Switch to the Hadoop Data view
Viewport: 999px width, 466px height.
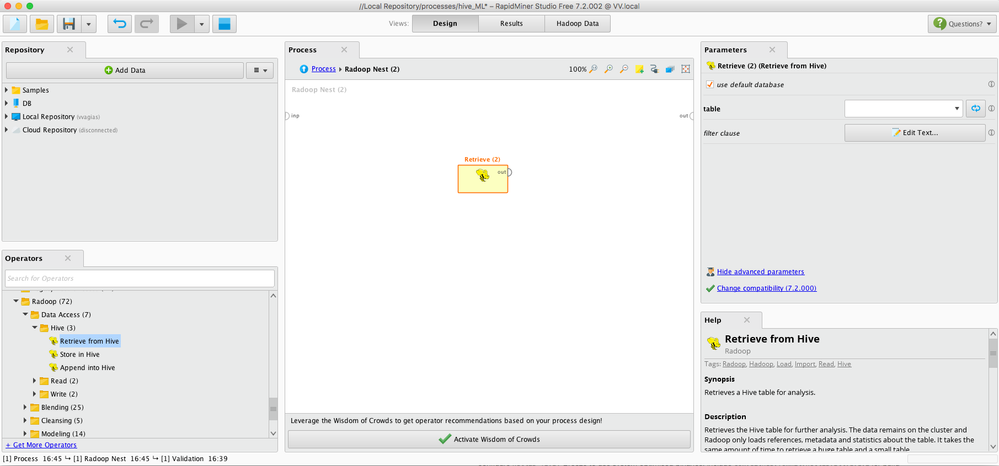[x=577, y=24]
